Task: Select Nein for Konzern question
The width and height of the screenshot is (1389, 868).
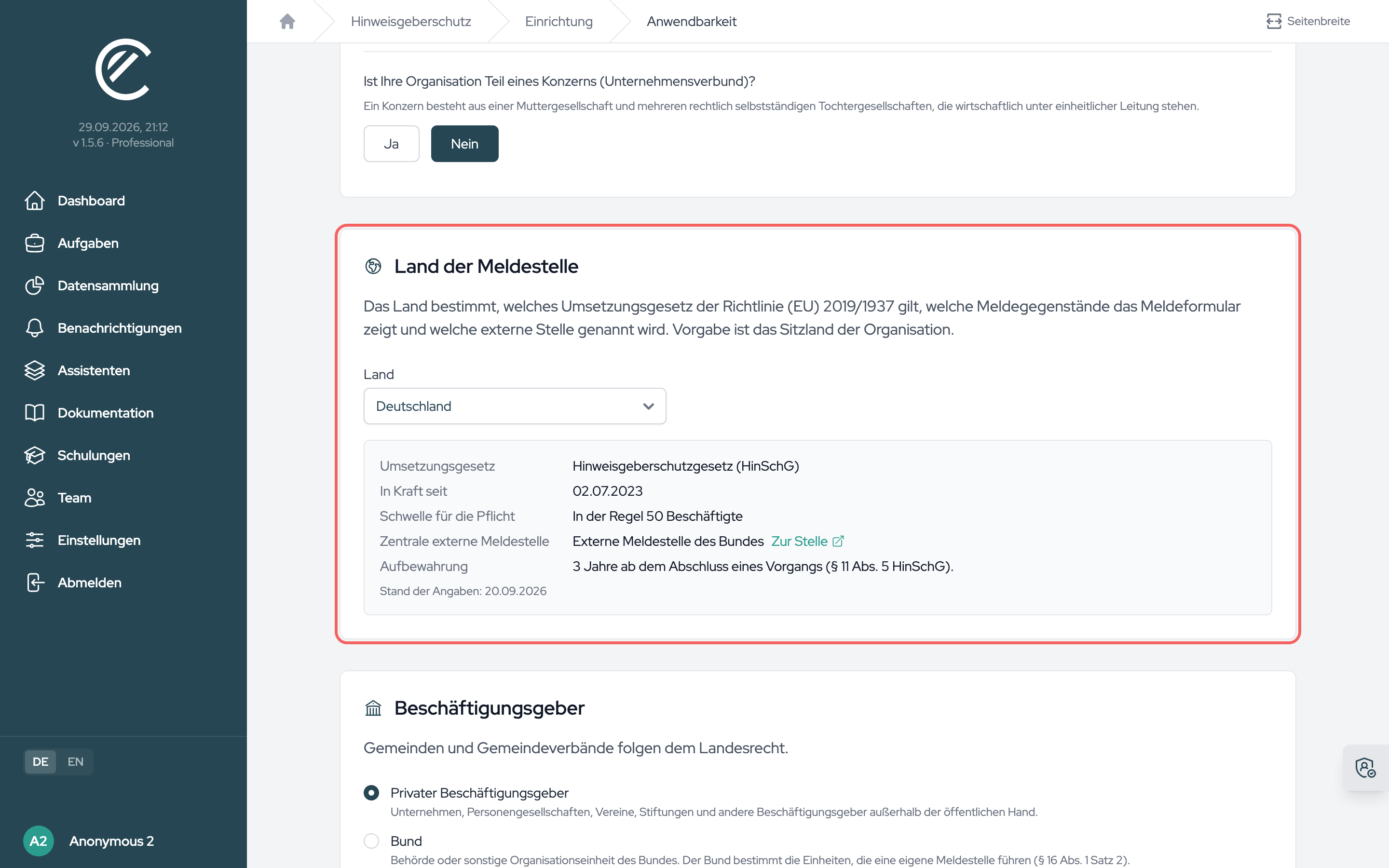Action: [x=464, y=144]
